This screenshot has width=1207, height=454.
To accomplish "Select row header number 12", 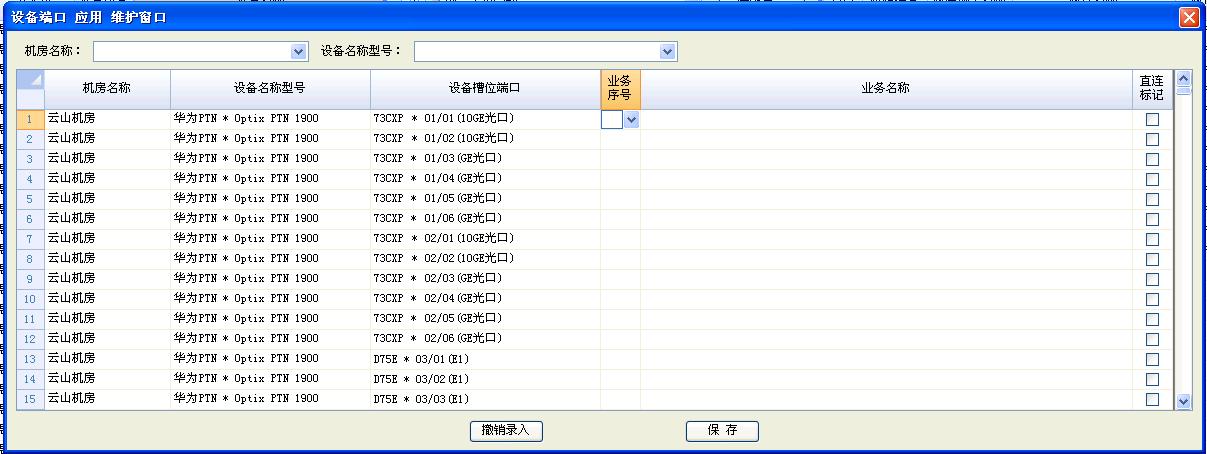I will click(30, 339).
